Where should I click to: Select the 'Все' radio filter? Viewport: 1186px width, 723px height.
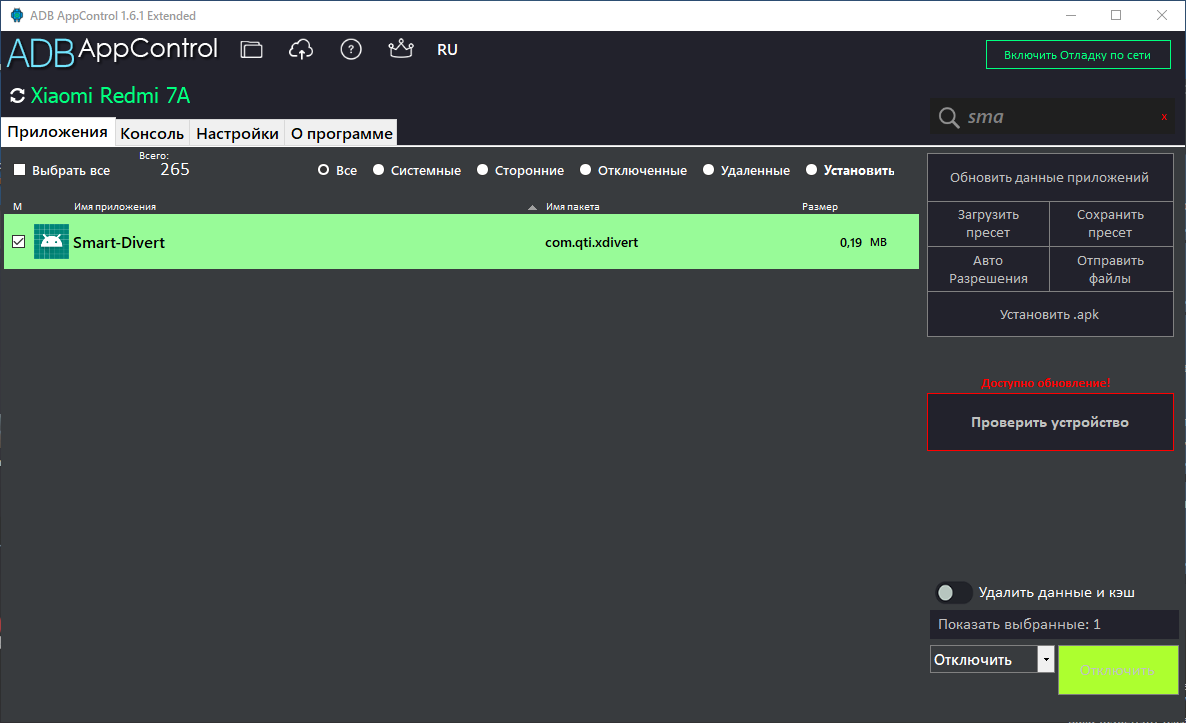(324, 170)
